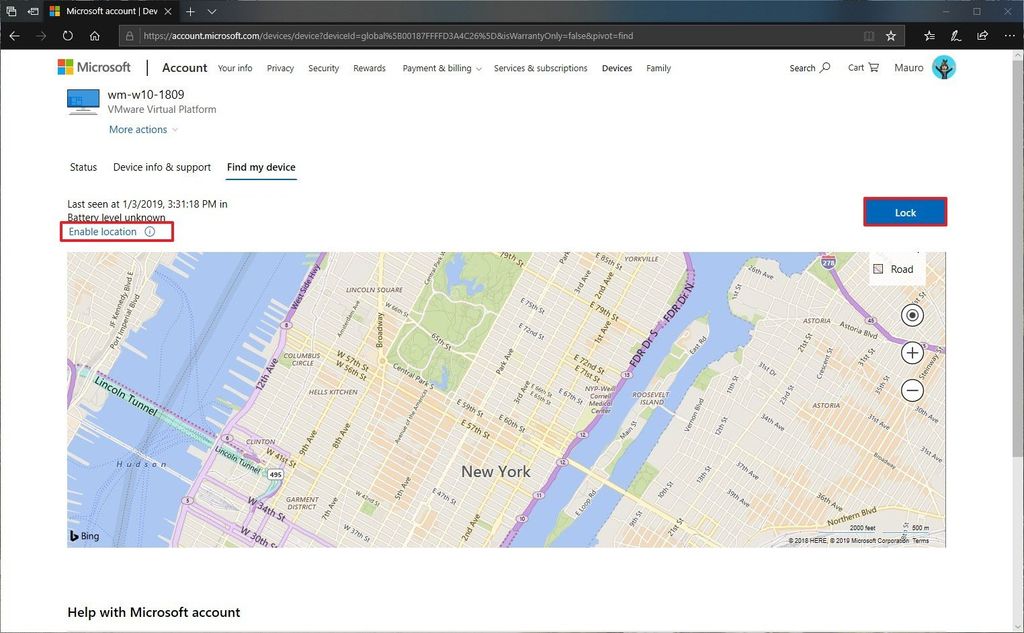This screenshot has height=633, width=1024.
Task: Open Search on the Microsoft account site
Action: pyautogui.click(x=810, y=68)
